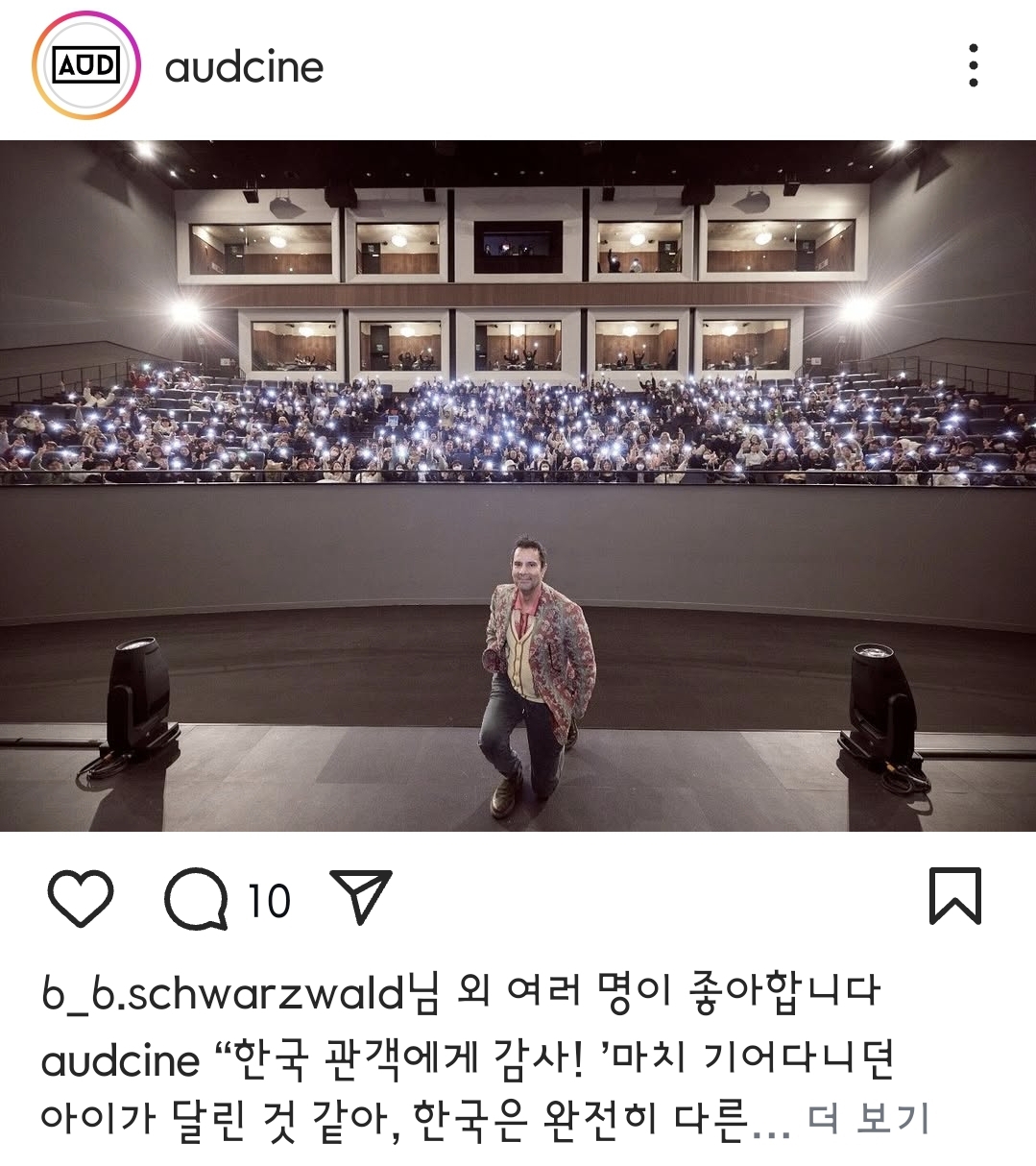Viewport: 1036px width, 1166px height.
Task: Tap the comment count 10
Action: [269, 901]
